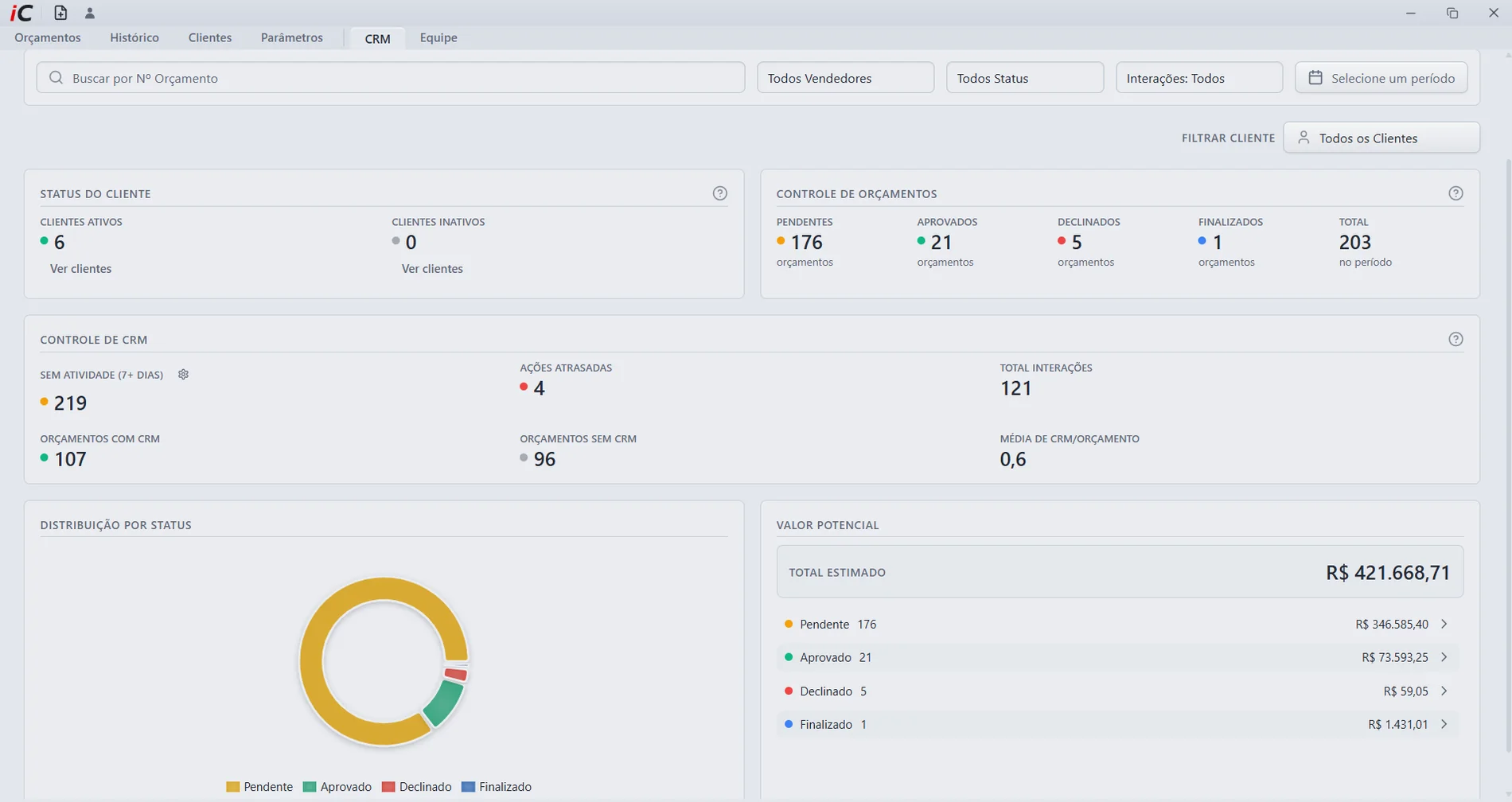Click the yellow Pendente donut segment
1512x802 pixels.
312,662
